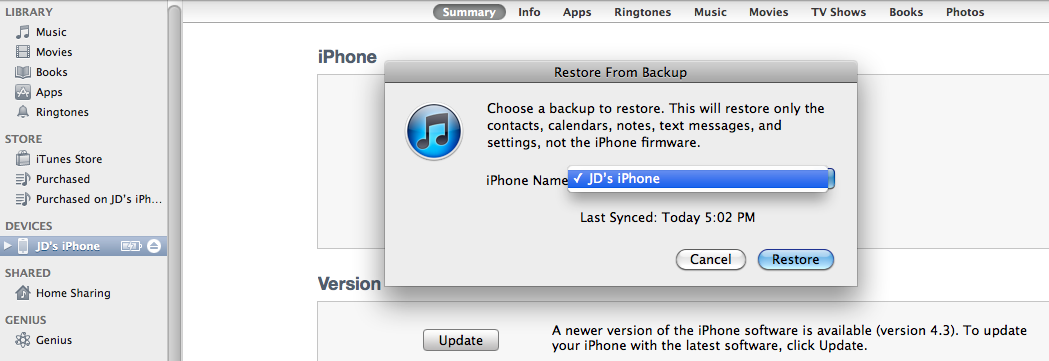Switch to the Info tab

[x=529, y=12]
